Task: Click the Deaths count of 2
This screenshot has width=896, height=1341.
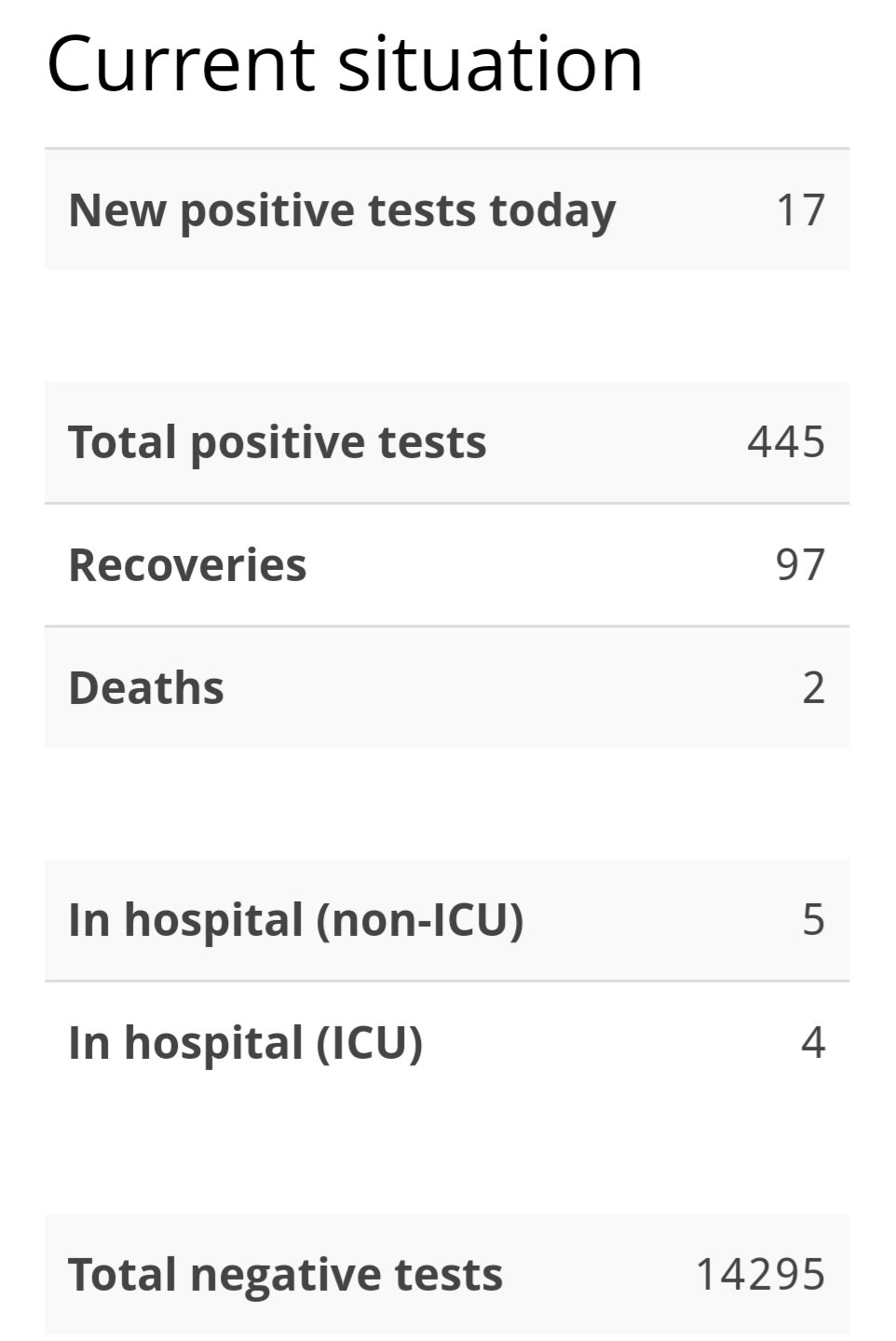Action: point(814,688)
